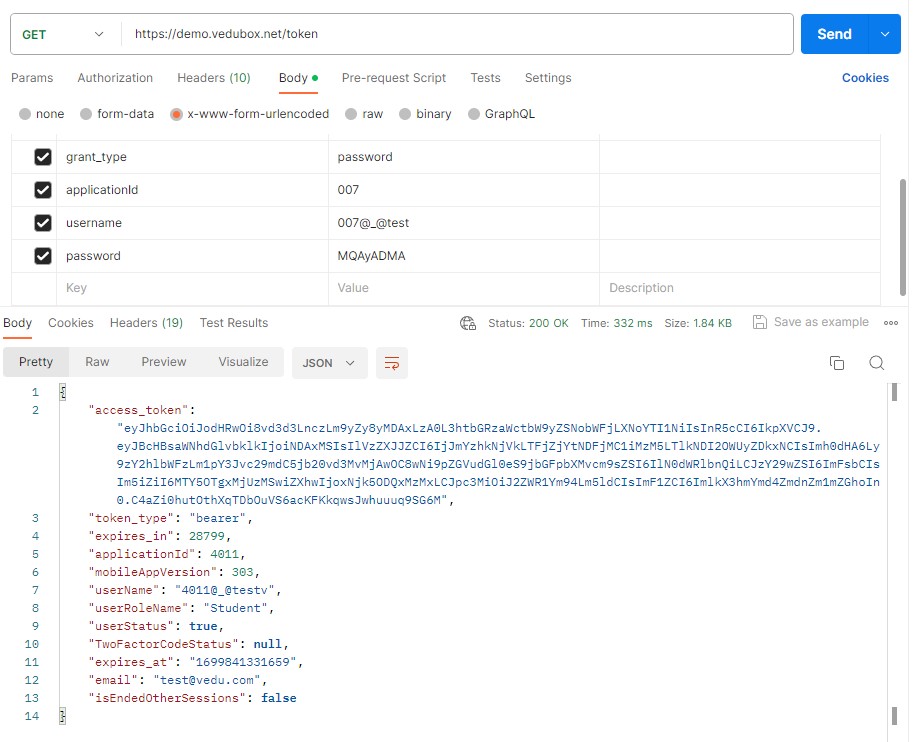Open the Cookies link

click(865, 78)
